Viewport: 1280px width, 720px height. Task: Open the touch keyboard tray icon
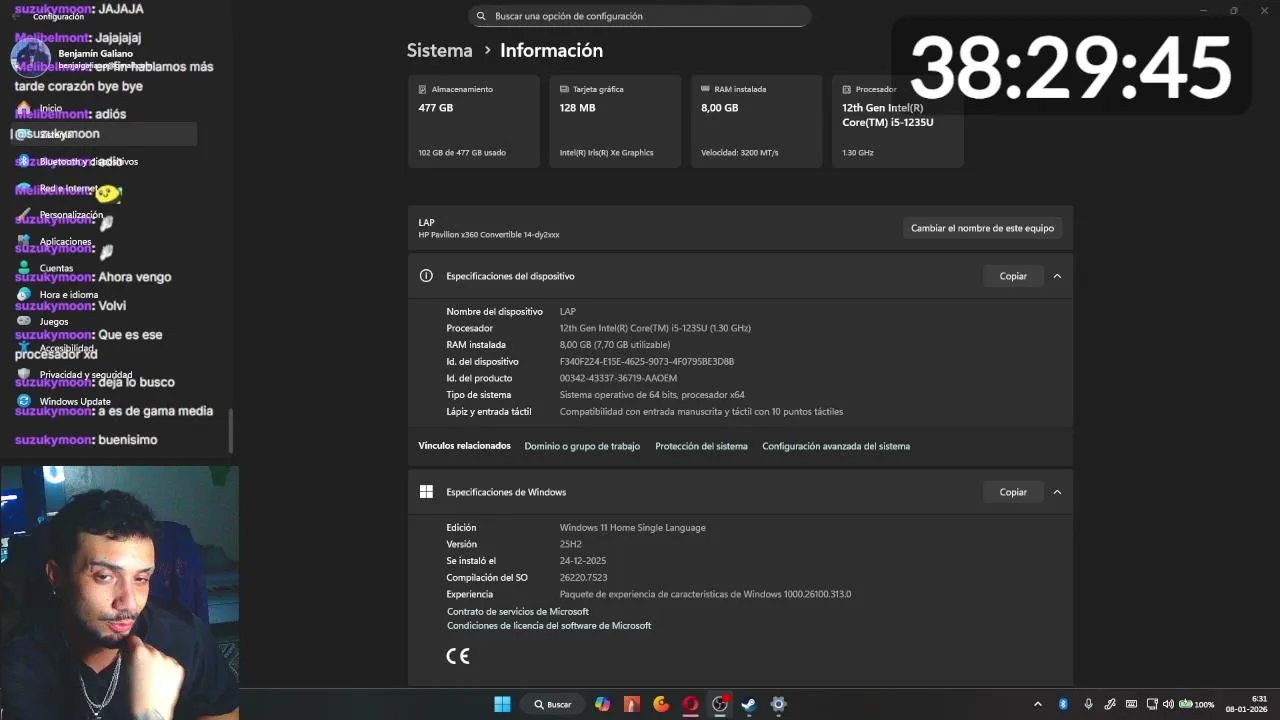[x=1131, y=704]
